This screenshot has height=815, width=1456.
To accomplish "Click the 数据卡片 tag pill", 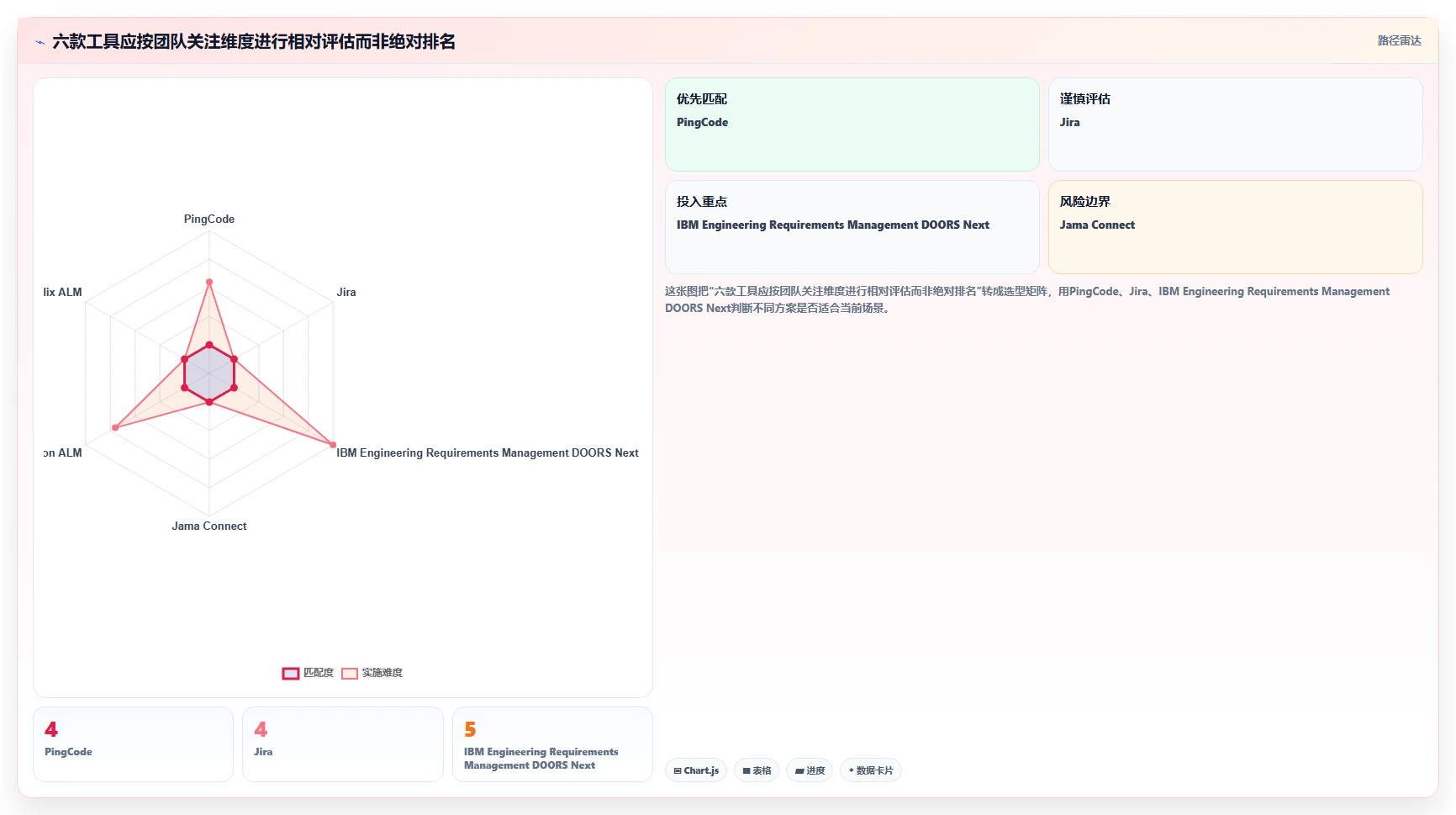I will [871, 770].
